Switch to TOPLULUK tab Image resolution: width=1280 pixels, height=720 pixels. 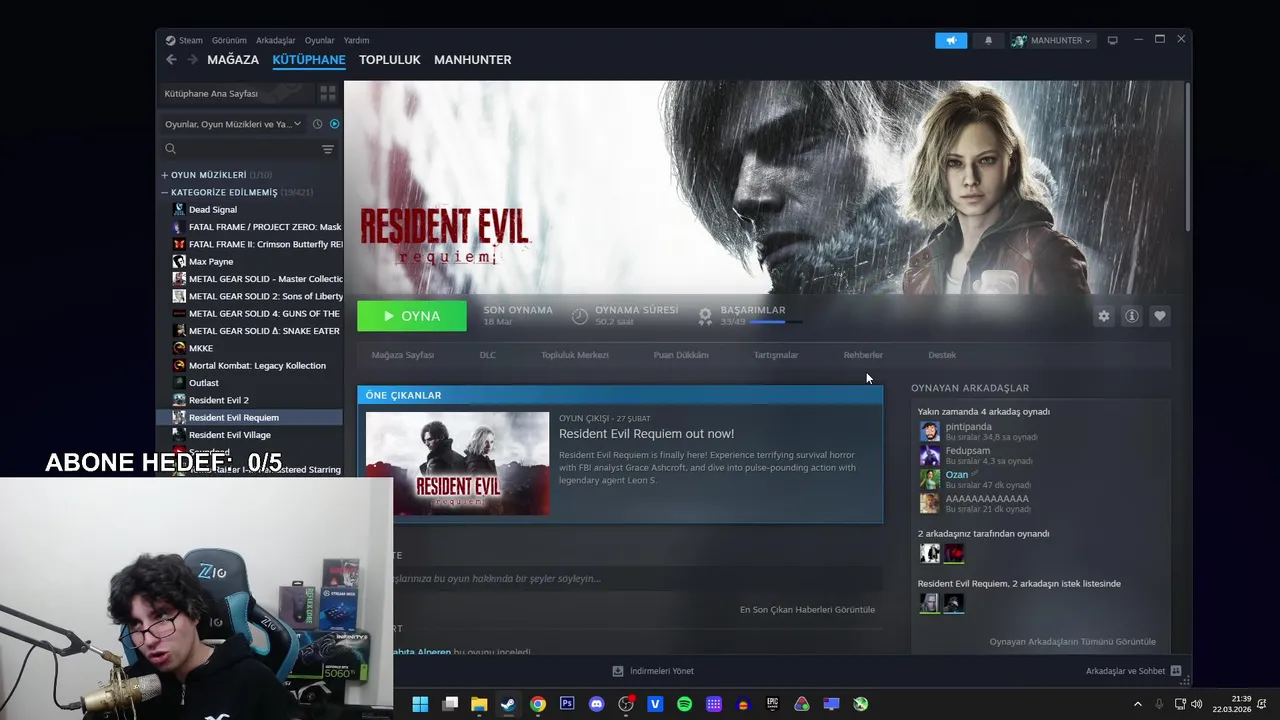pyautogui.click(x=390, y=60)
